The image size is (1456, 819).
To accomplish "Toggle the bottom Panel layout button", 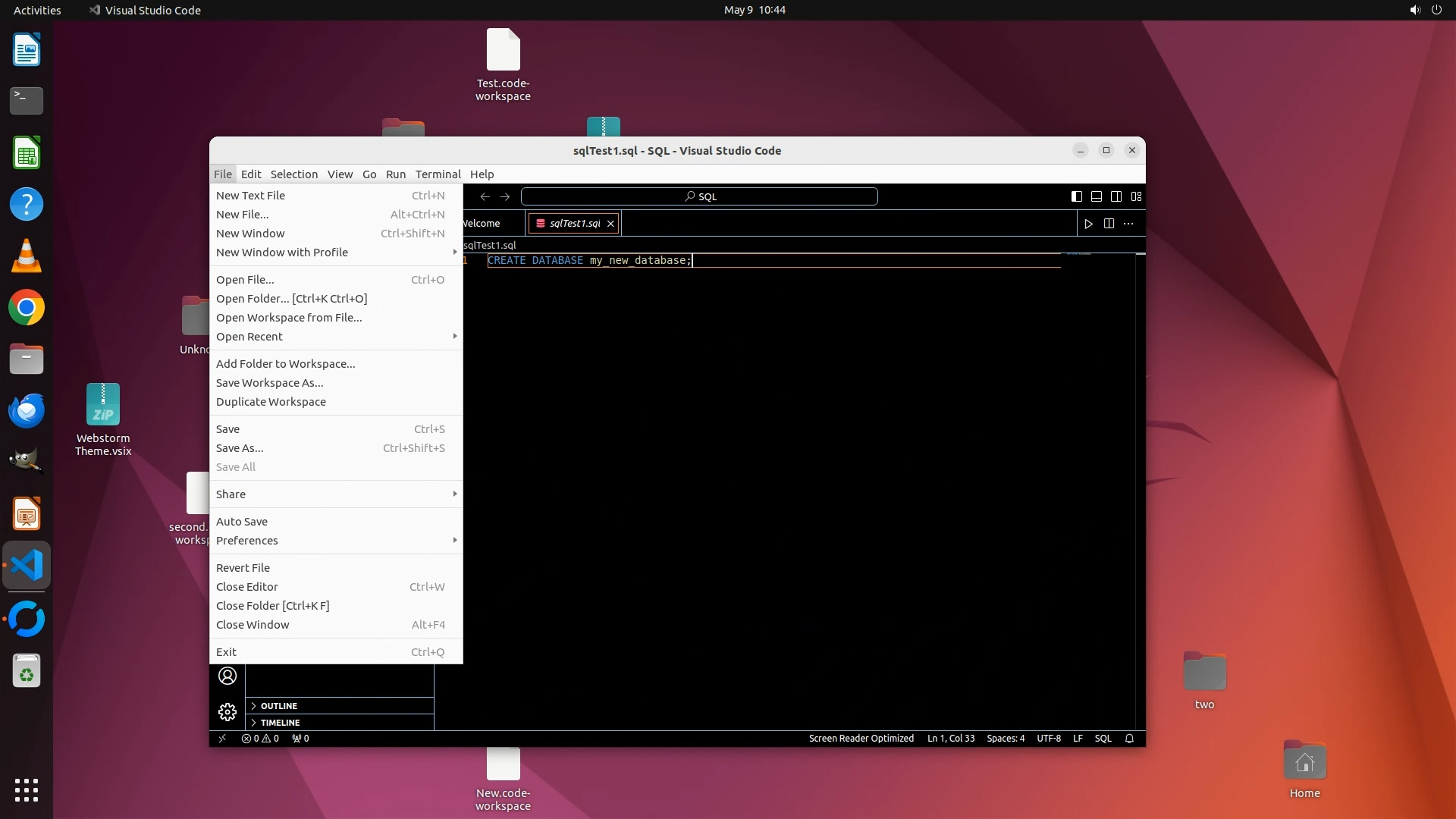I will click(x=1096, y=196).
